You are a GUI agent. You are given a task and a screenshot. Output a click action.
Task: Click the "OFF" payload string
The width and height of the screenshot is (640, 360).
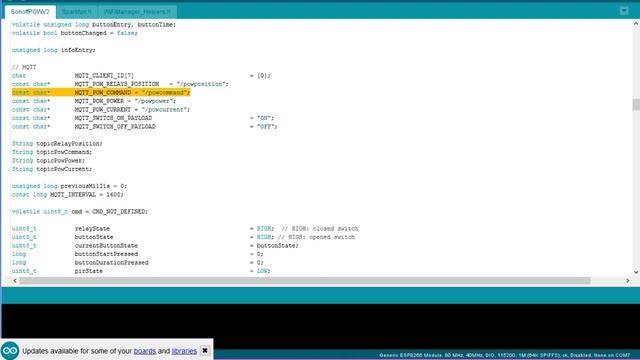point(266,127)
